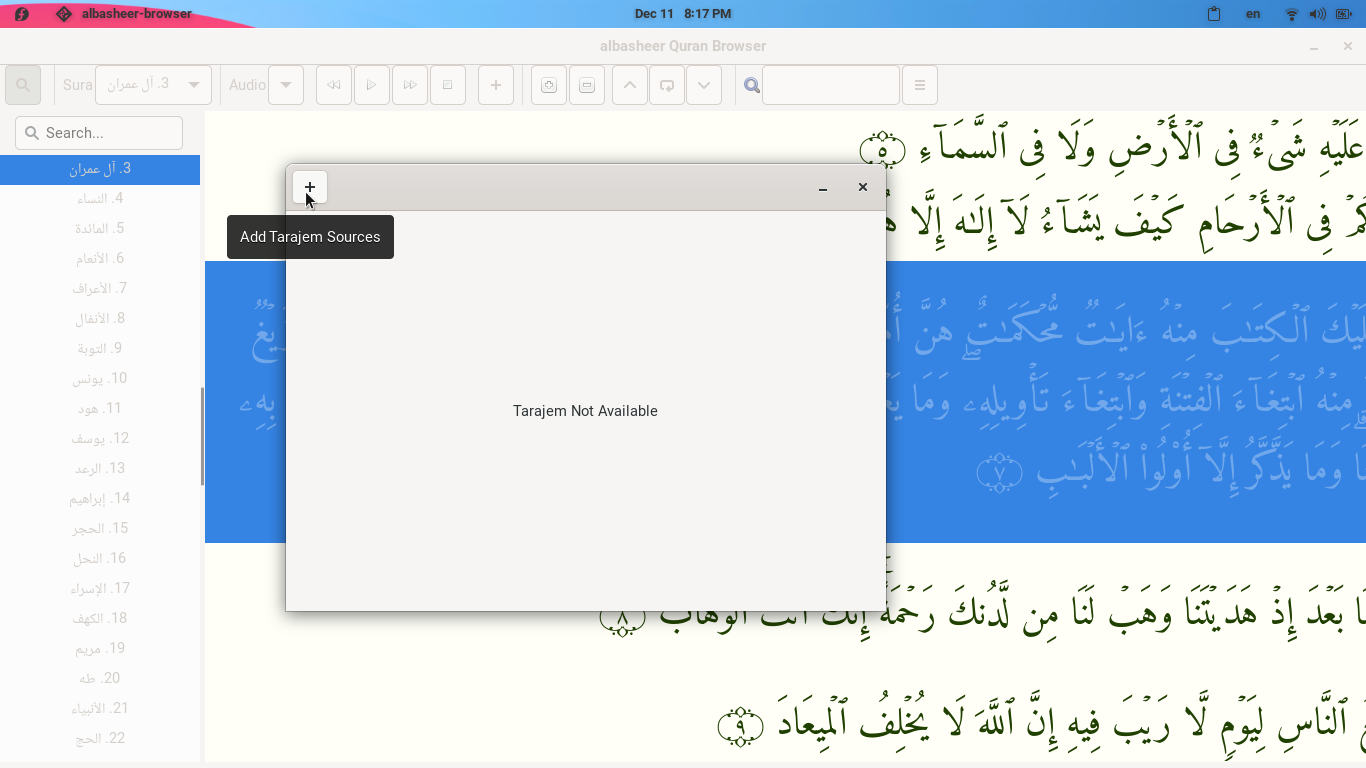Select sura 21. الأنبياء in sidebar
The height and width of the screenshot is (768, 1366).
(100, 709)
